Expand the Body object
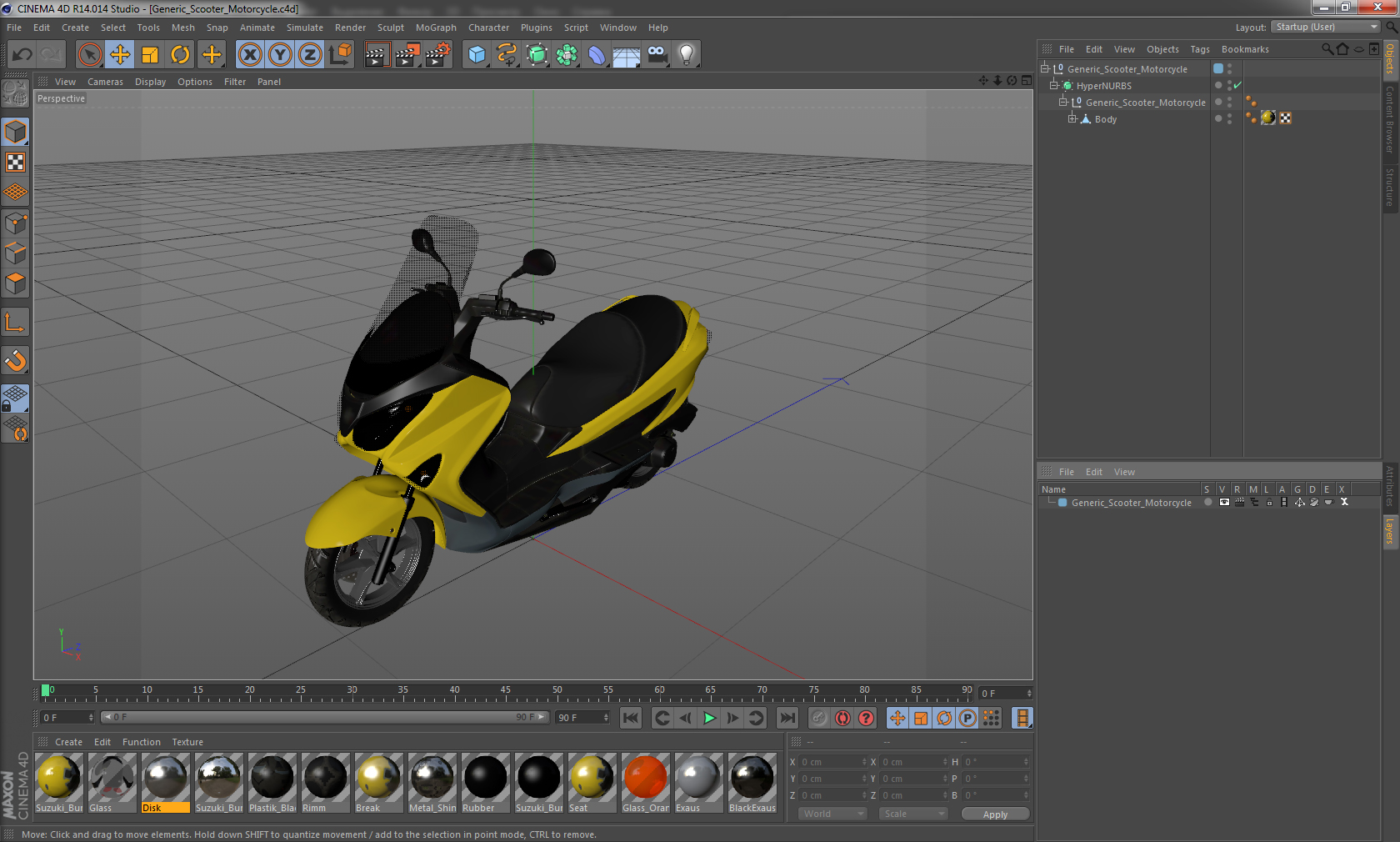Screen dimensions: 1400x842 [1072, 118]
